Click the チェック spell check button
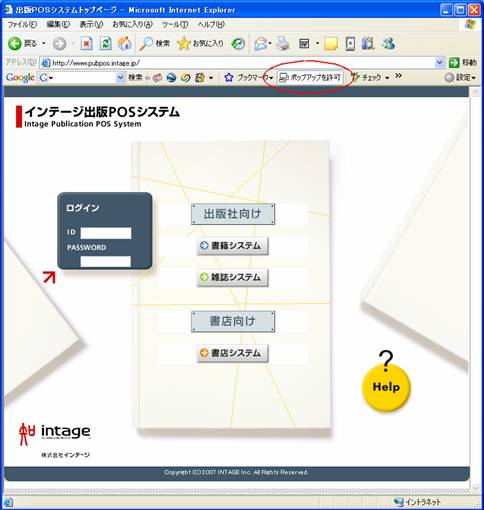This screenshot has height=510, width=484. 367,78
